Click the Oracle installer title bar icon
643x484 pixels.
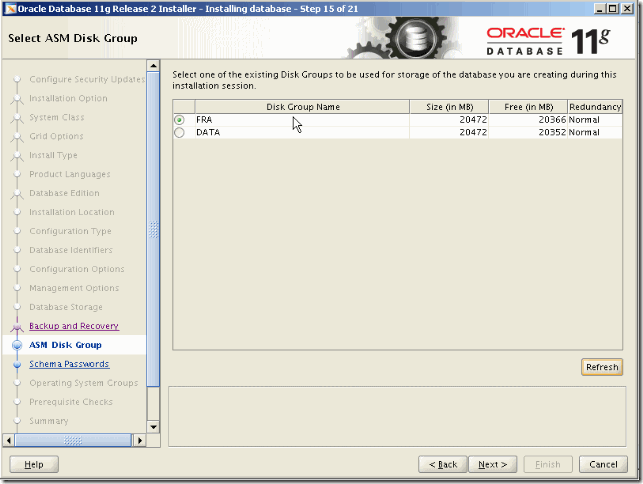tap(10, 9)
